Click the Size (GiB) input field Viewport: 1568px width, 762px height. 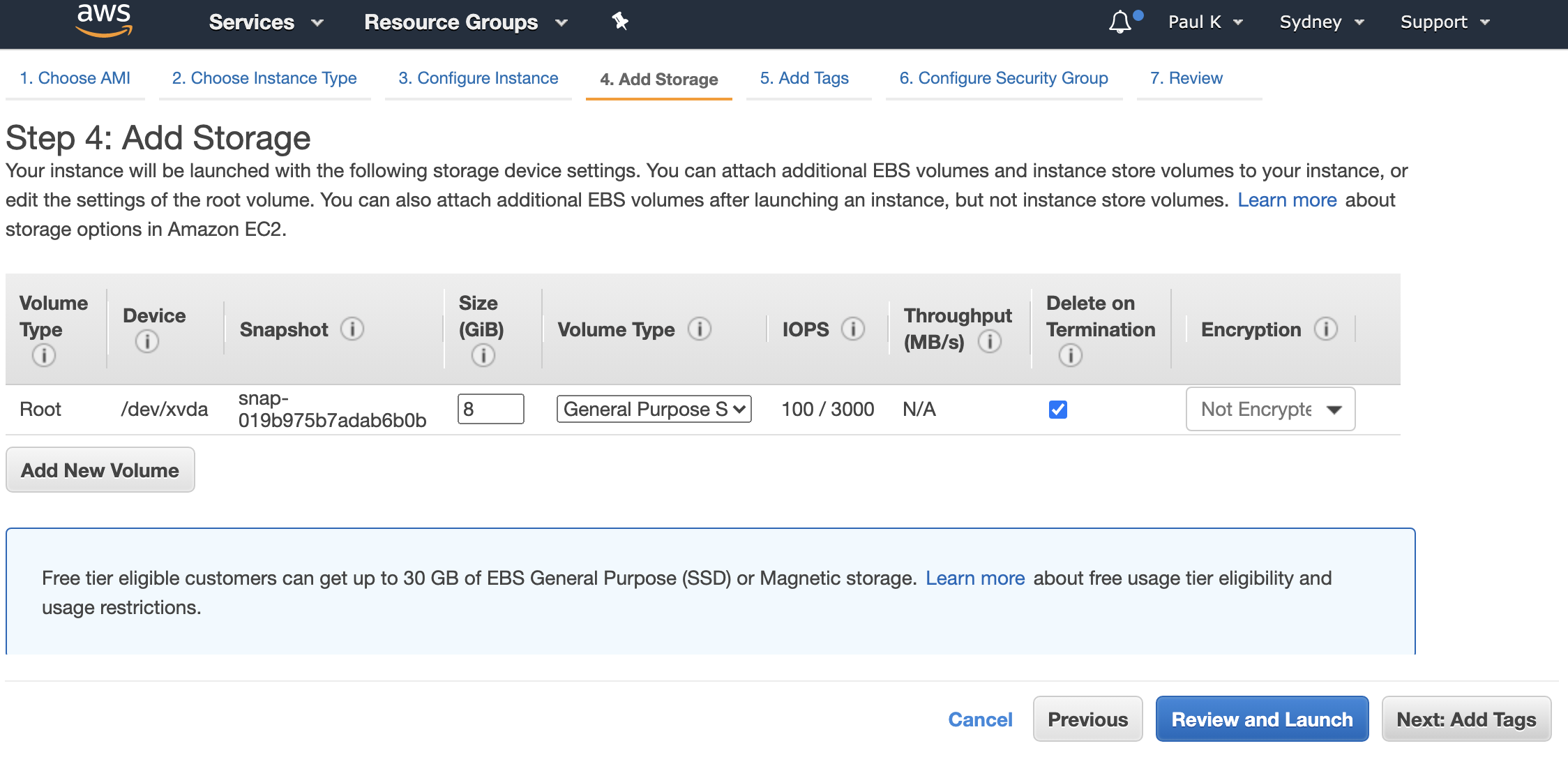(x=491, y=409)
